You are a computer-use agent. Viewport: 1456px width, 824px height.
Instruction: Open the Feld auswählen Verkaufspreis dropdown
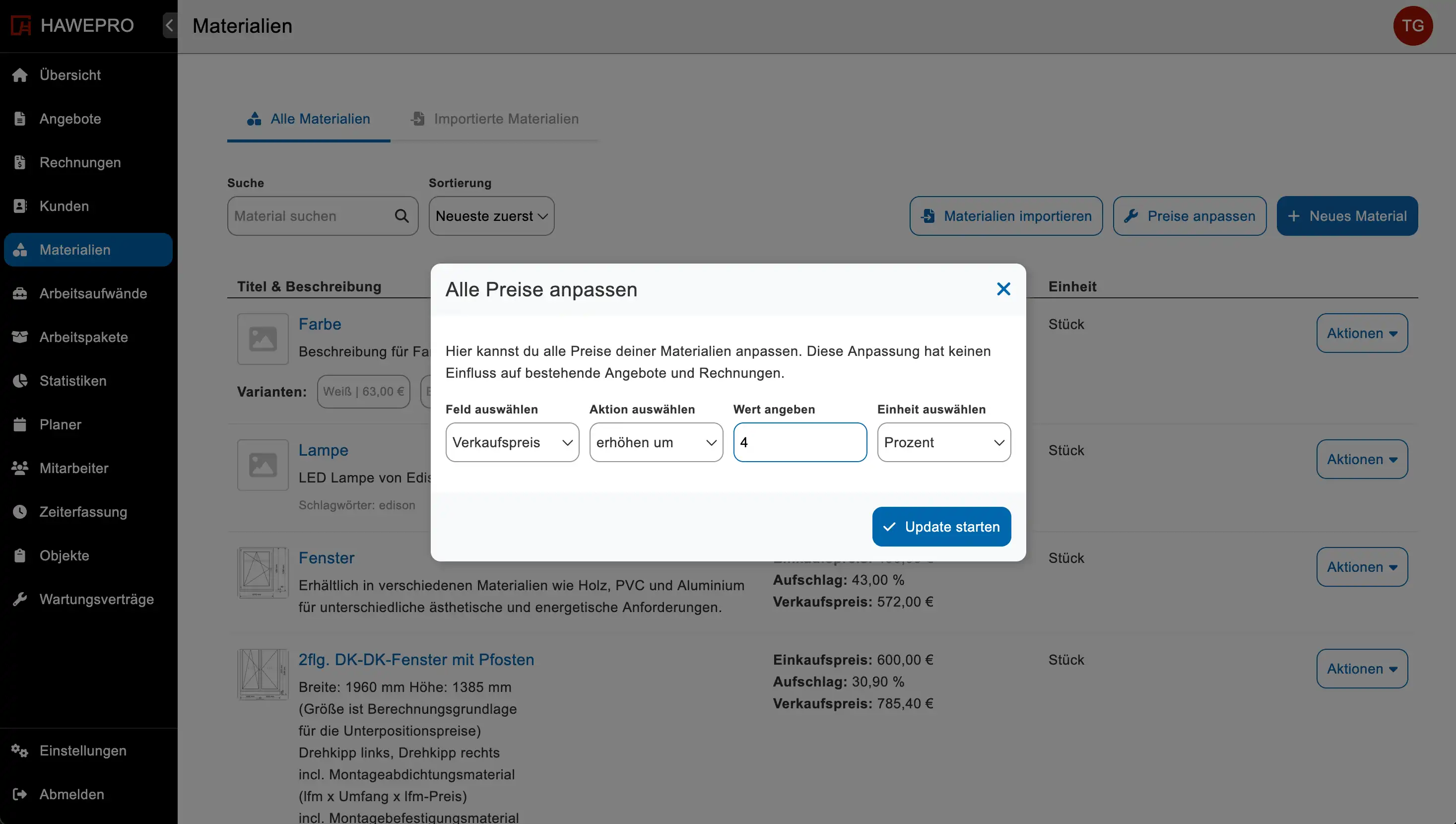512,443
